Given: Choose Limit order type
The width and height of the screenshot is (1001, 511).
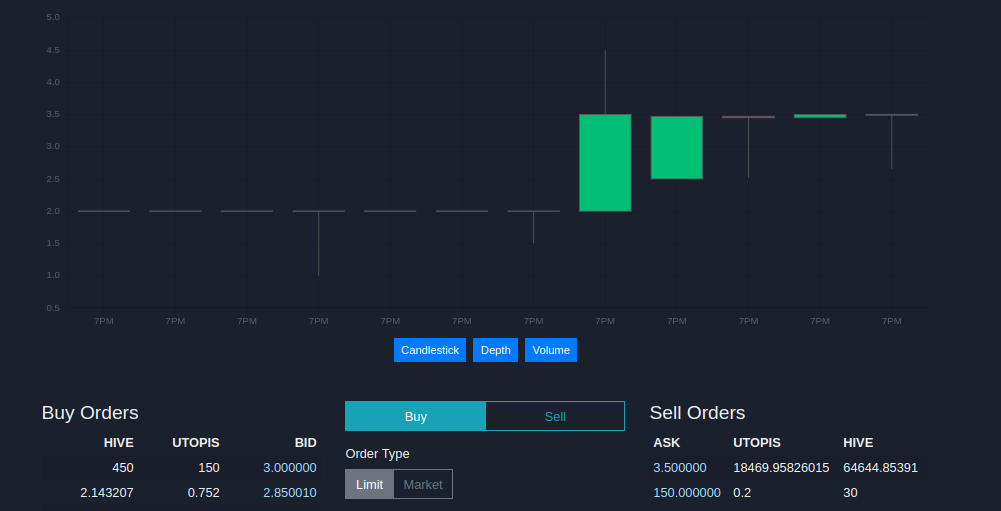Looking at the screenshot, I should [370, 484].
